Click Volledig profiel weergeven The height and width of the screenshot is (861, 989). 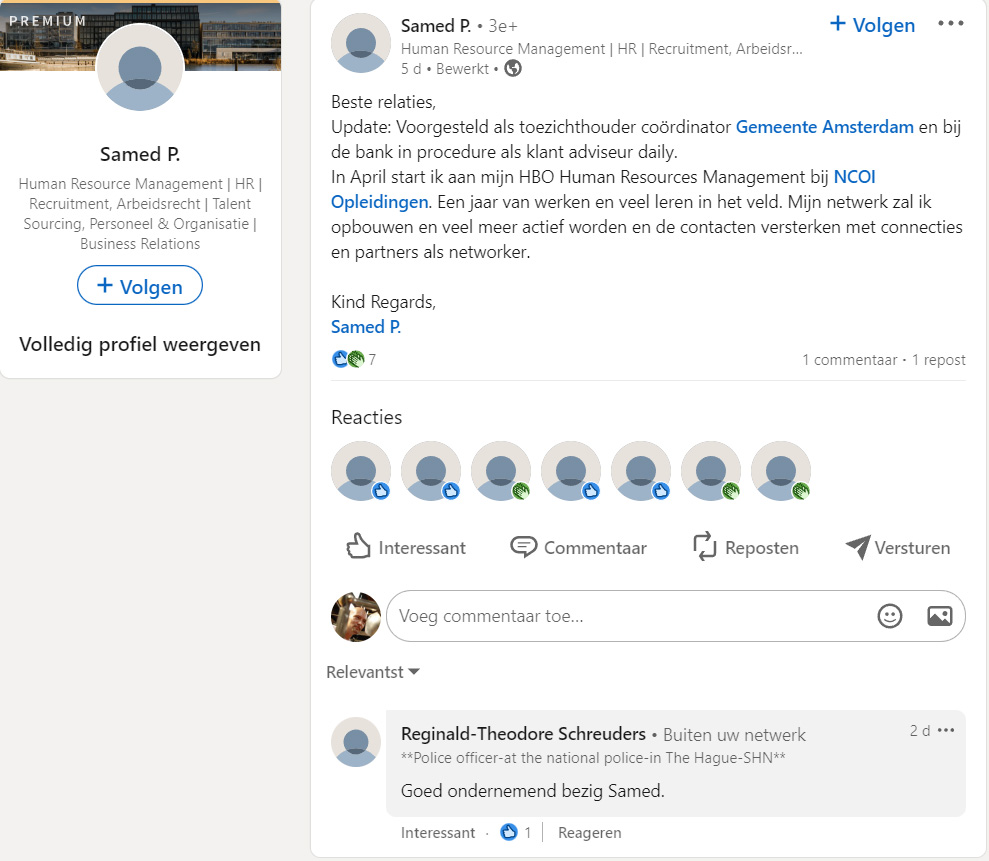point(139,344)
